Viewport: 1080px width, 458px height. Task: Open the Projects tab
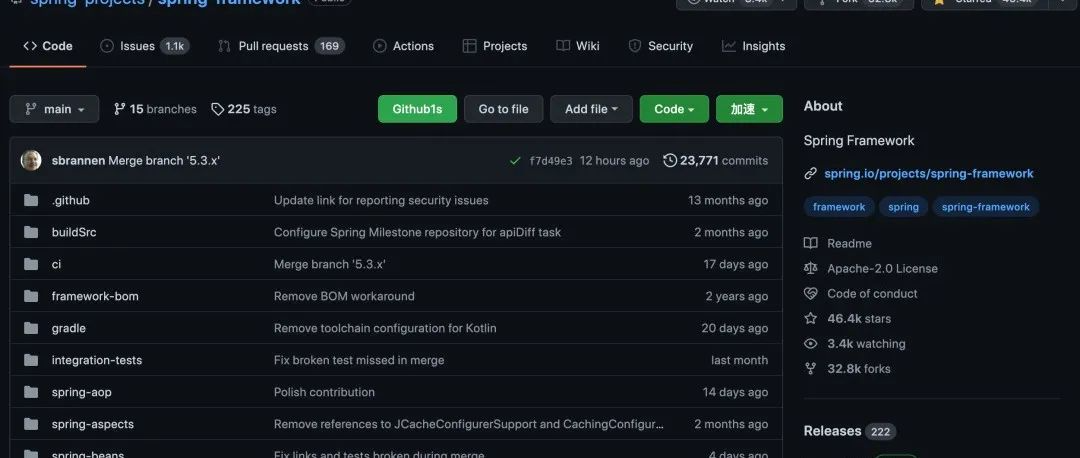pyautogui.click(x=495, y=46)
